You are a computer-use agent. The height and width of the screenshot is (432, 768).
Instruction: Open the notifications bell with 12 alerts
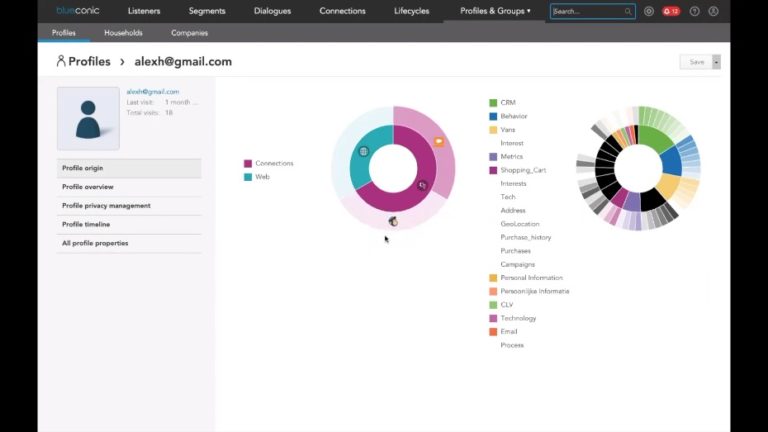point(671,11)
